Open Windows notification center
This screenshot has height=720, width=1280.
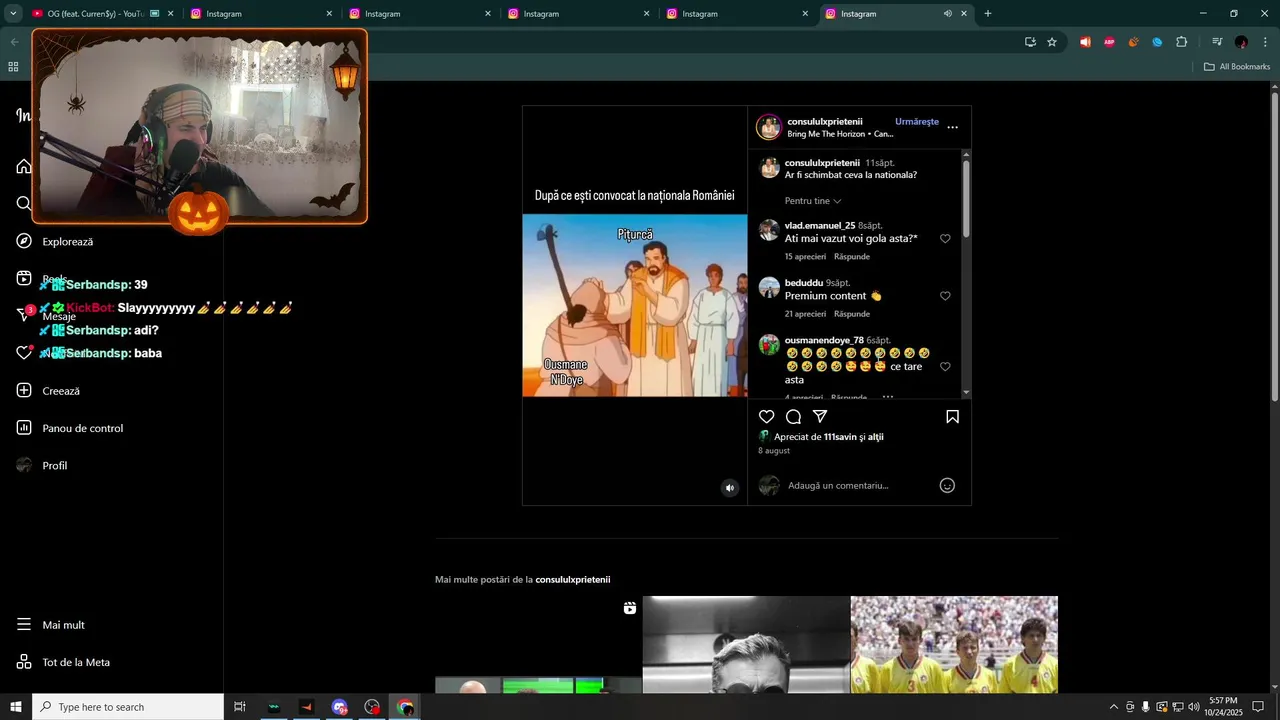pos(1258,707)
